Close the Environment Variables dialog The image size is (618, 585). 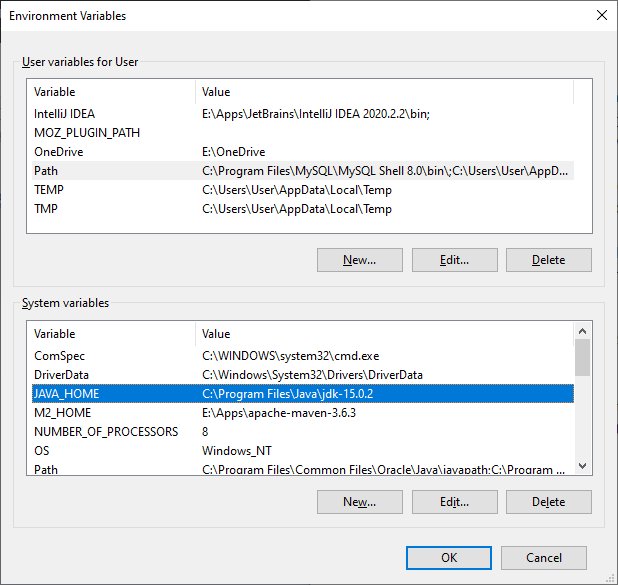pyautogui.click(x=601, y=16)
